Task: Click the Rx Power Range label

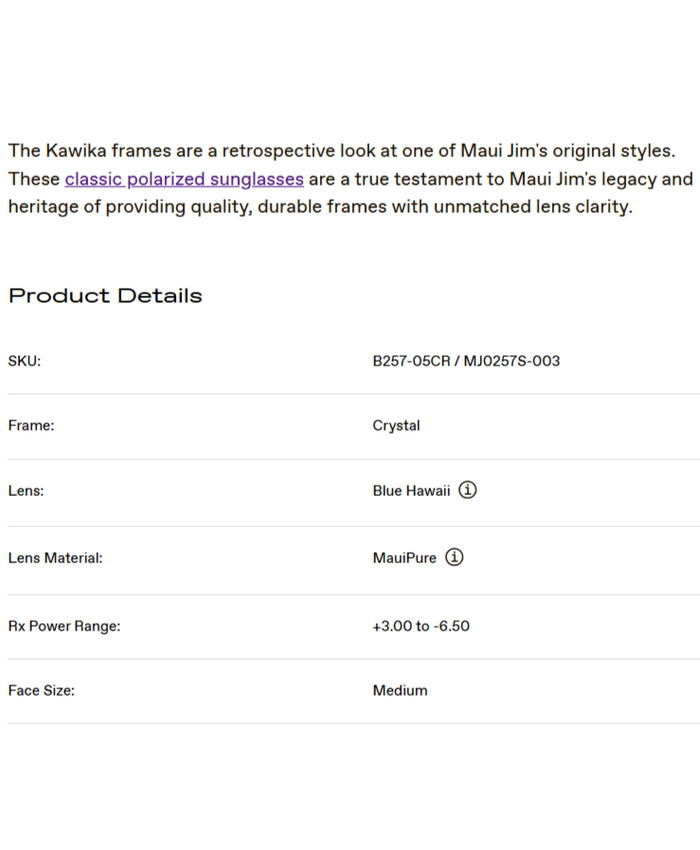Action: pyautogui.click(x=64, y=626)
